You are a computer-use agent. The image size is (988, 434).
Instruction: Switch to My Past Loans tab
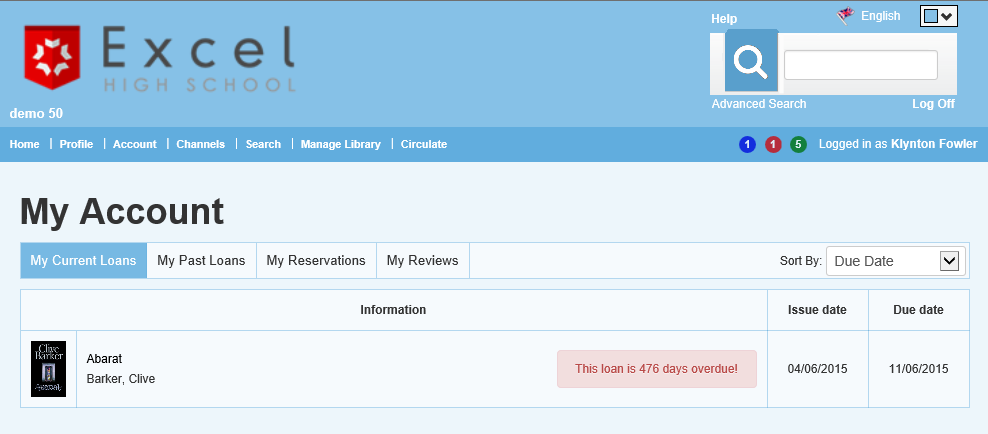point(201,261)
